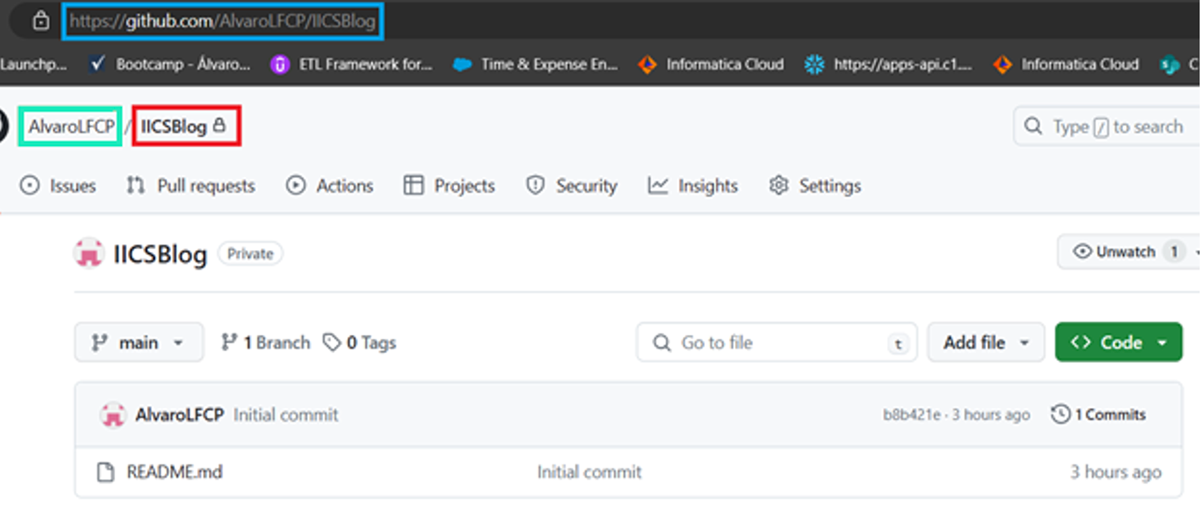Open README.md row Initial commit message
This screenshot has height=523, width=1200.
pyautogui.click(x=589, y=471)
